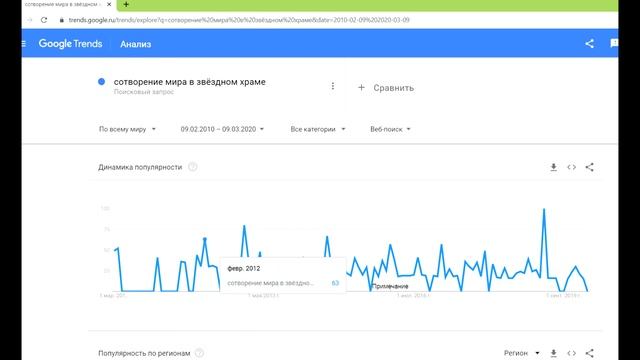The image size is (640, 360).
Task: Open the По всему миру region dropdown
Action: (127, 129)
